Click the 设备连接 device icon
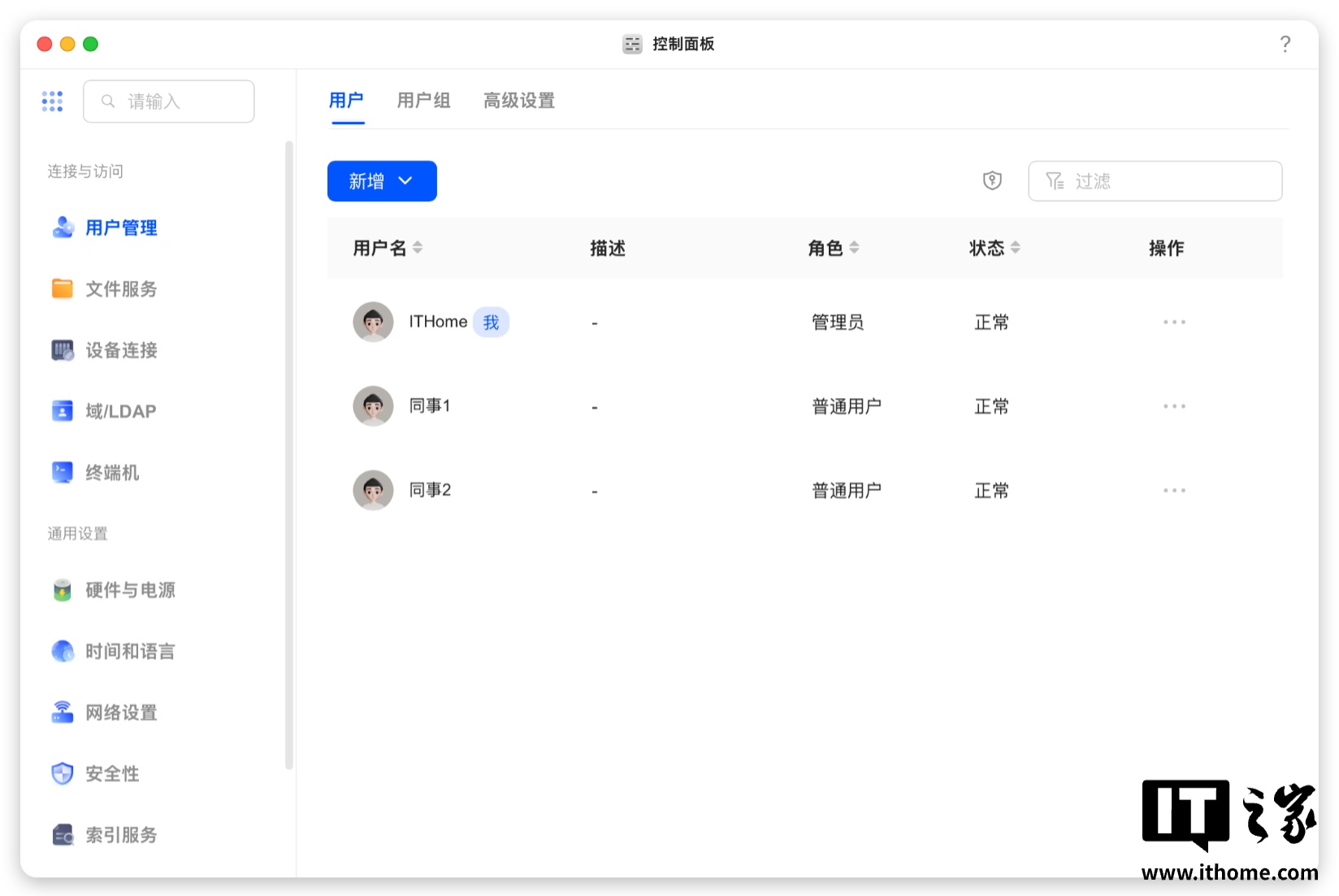Image resolution: width=1339 pixels, height=896 pixels. click(x=63, y=350)
